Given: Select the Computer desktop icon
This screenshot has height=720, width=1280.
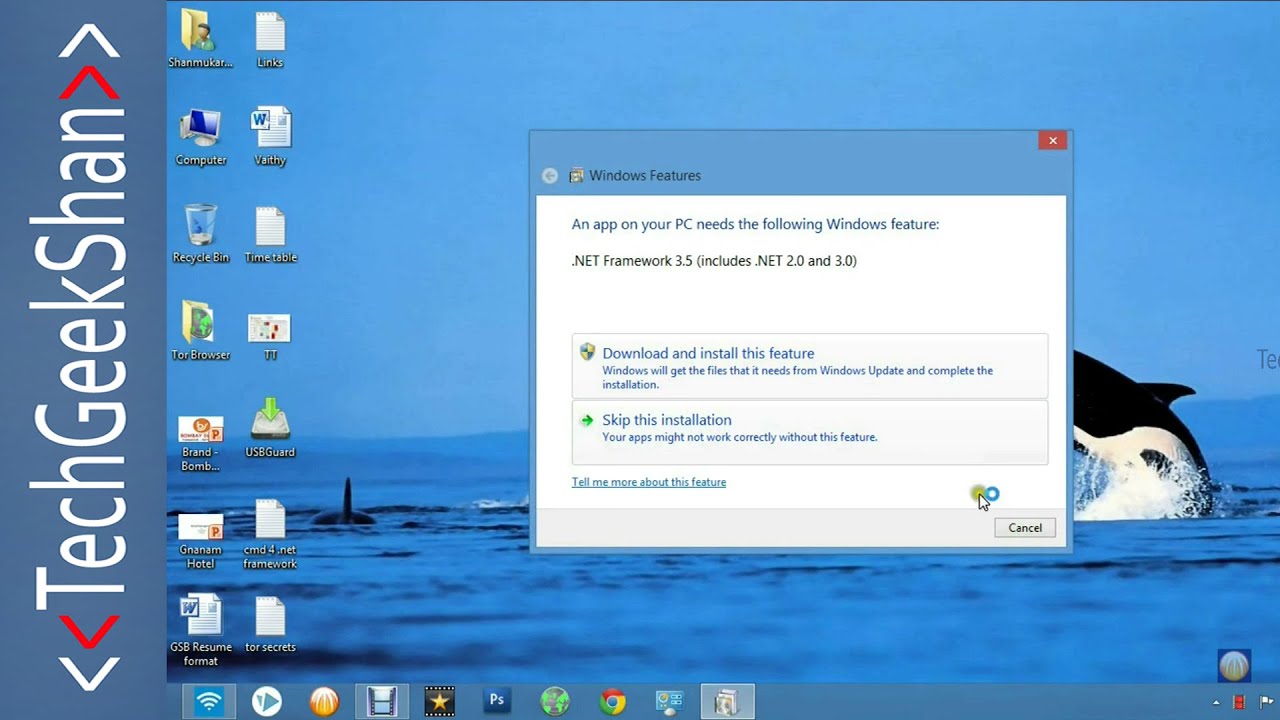Looking at the screenshot, I should pos(201,137).
